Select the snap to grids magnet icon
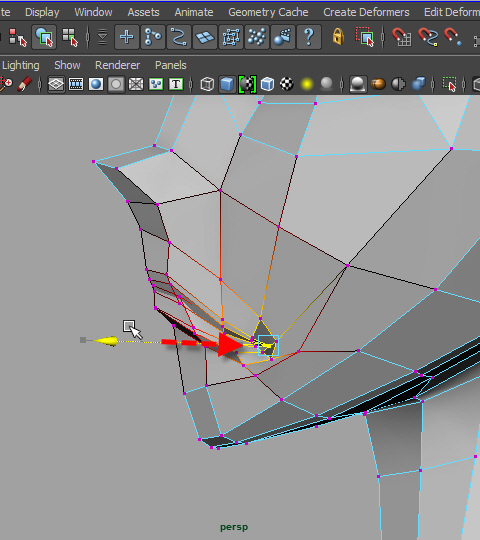 coord(401,37)
